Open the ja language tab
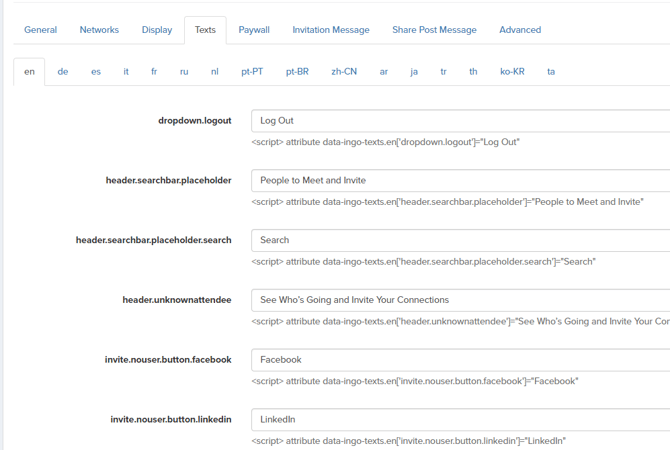Viewport: 670px width, 450px height. coord(414,72)
